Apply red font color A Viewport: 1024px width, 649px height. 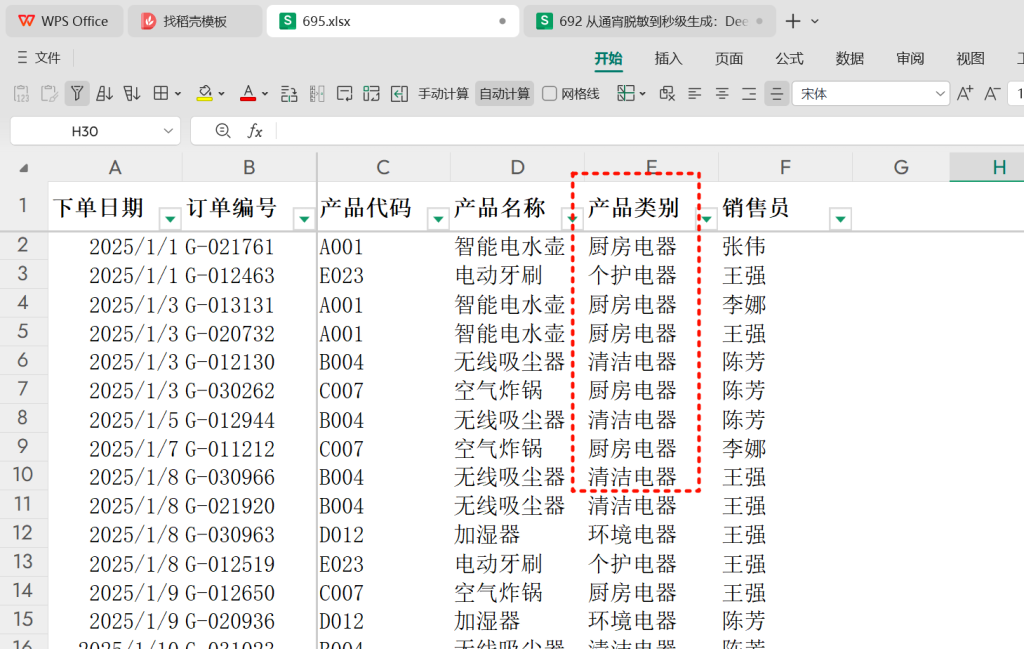(248, 94)
